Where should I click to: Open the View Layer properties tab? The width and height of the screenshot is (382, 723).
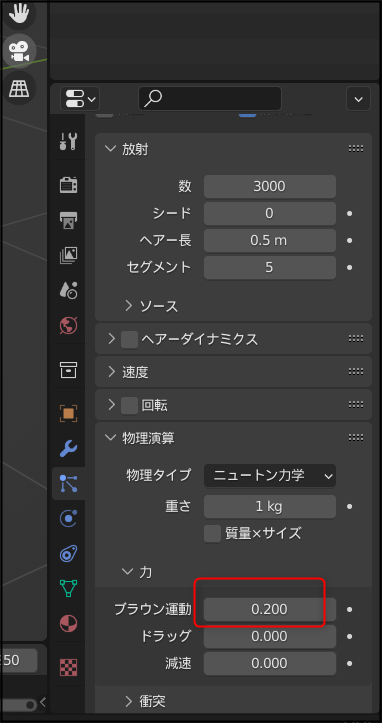point(69,255)
